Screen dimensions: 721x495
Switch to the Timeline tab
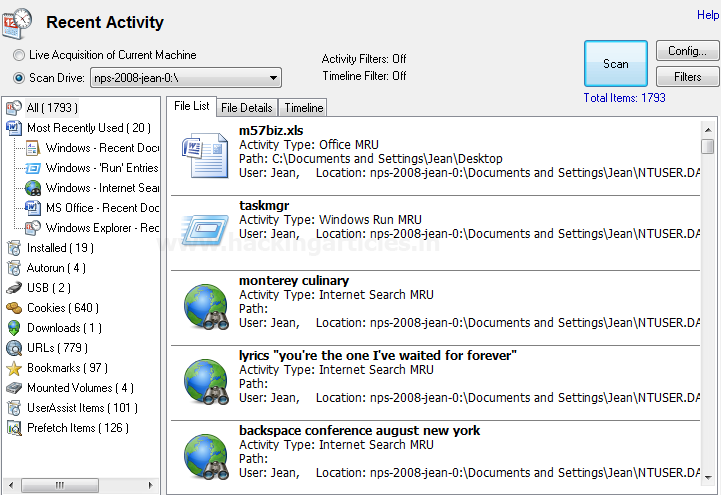pos(303,108)
